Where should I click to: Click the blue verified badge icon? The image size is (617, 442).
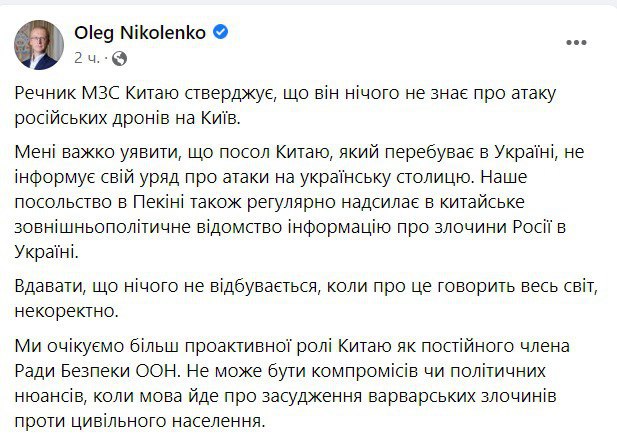[222, 33]
